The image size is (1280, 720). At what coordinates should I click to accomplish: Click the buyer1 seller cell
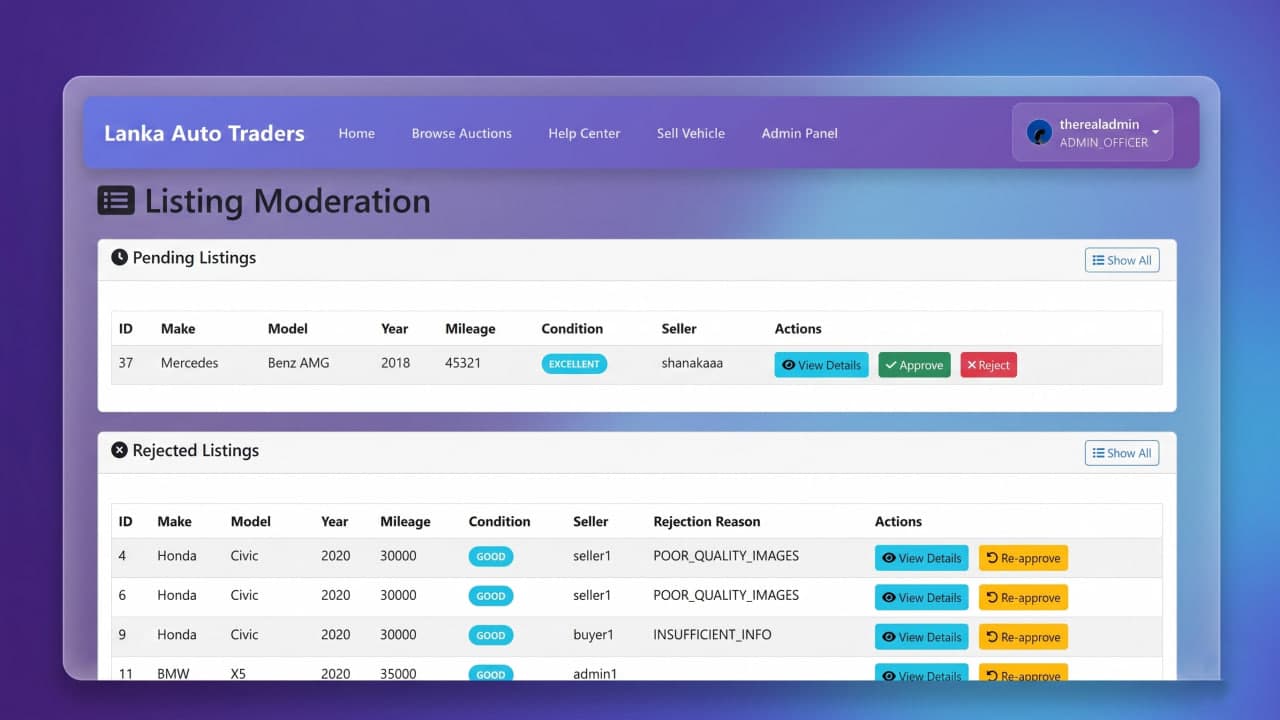pyautogui.click(x=593, y=634)
